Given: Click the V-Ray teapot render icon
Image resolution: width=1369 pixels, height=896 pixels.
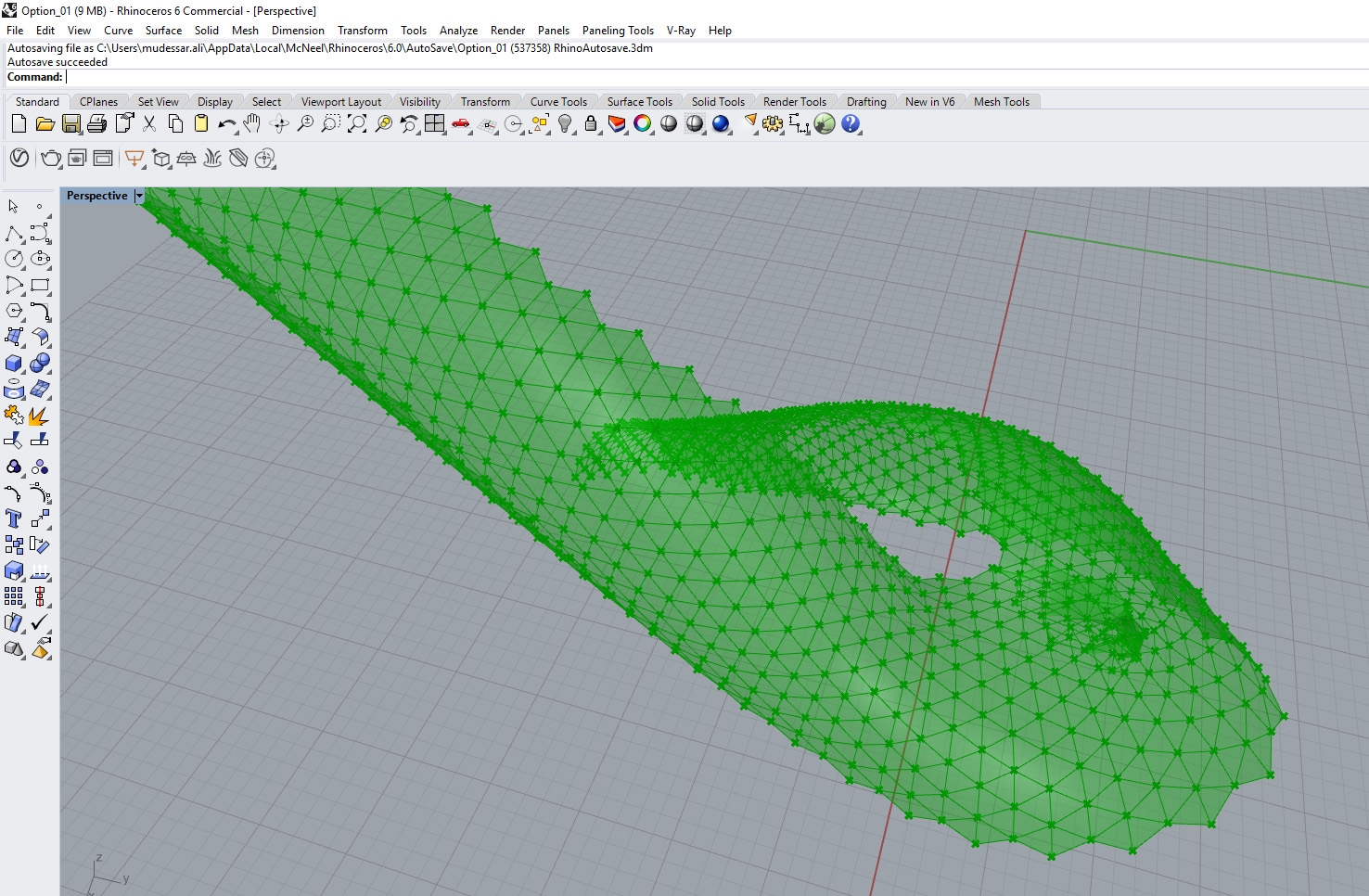Looking at the screenshot, I should coord(51,159).
